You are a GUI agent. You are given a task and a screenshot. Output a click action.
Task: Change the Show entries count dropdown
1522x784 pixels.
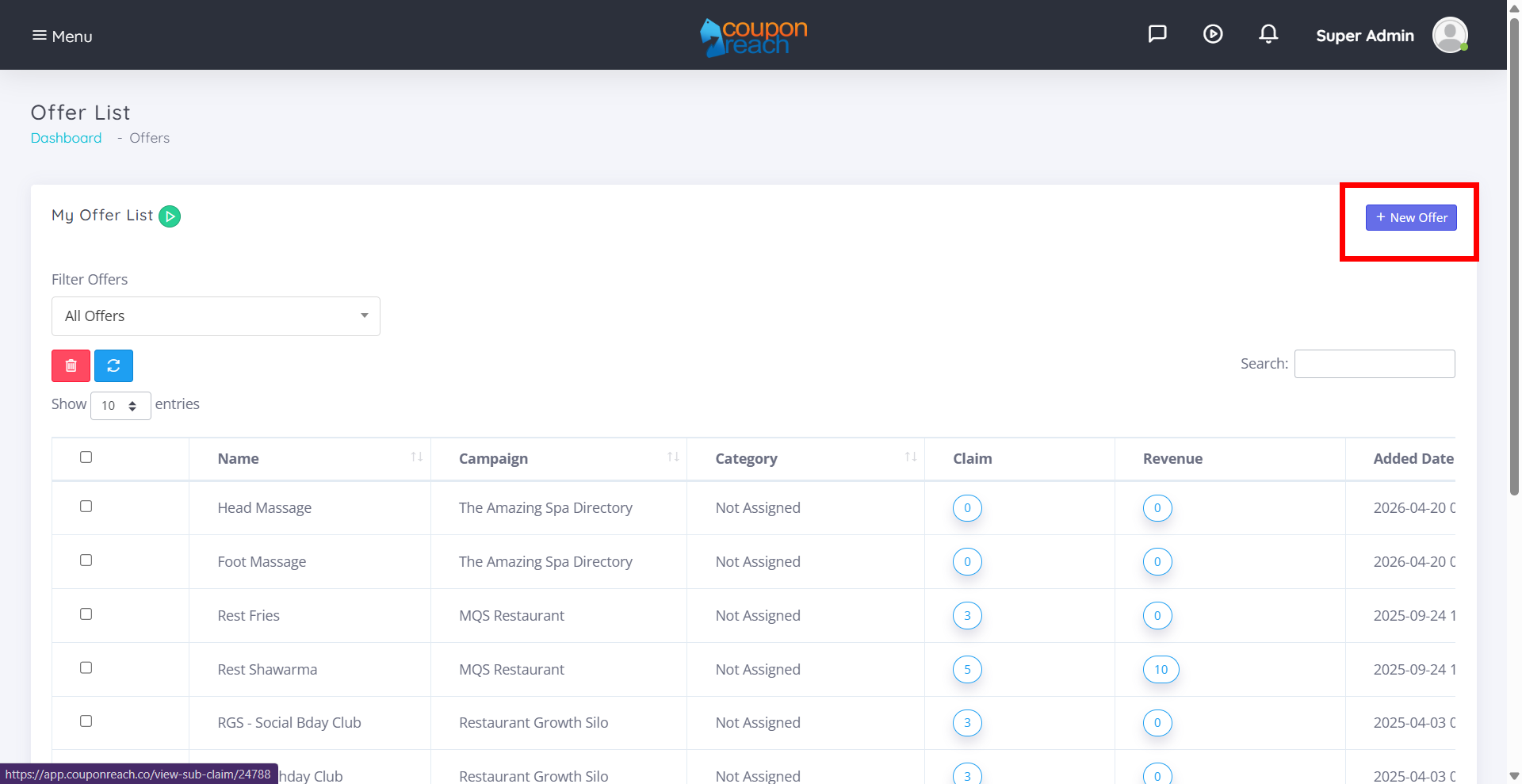point(120,406)
